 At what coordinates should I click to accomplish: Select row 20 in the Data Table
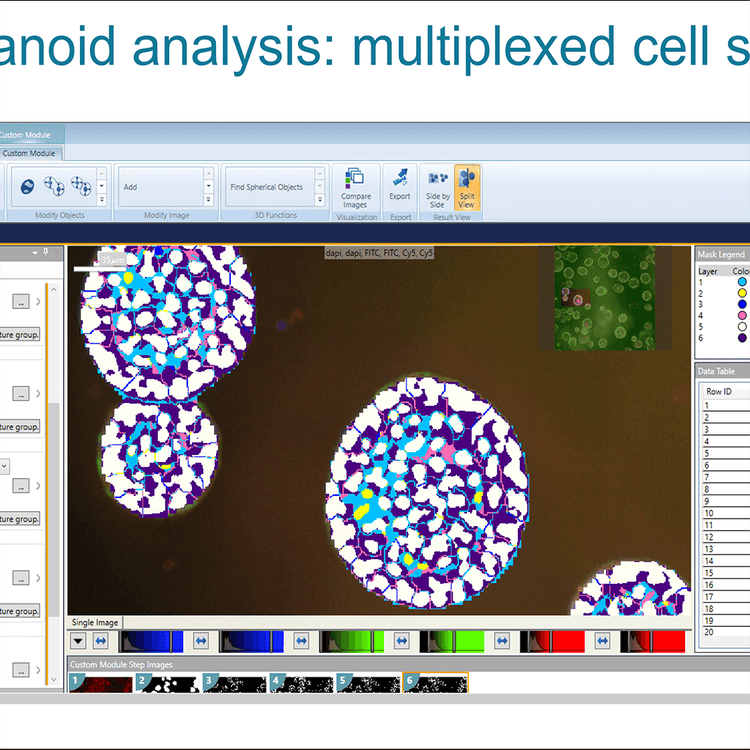pos(726,632)
